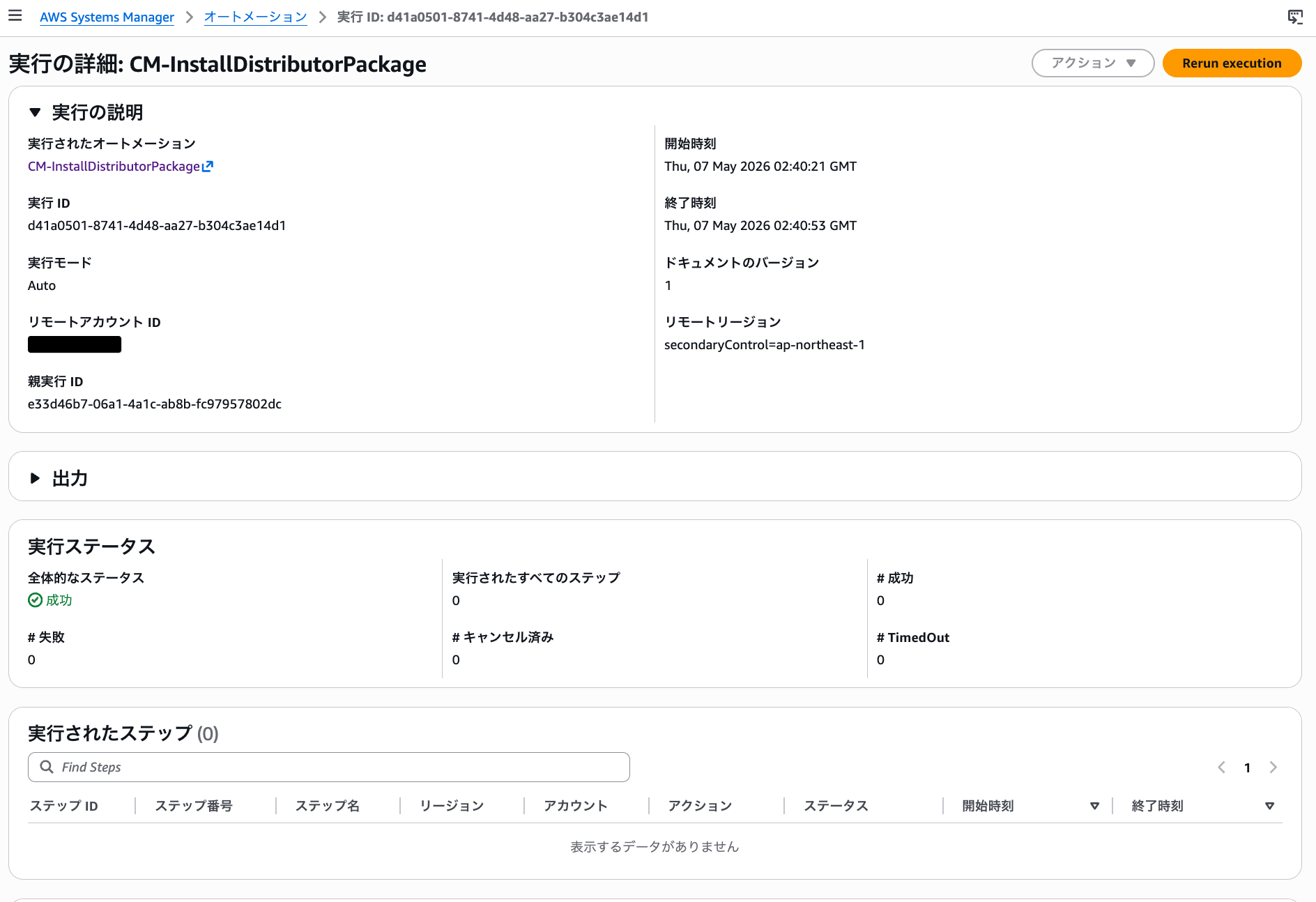1316x902 pixels.
Task: Select start time Thu, 07 May 2026 02:40:21 GMT
Action: tap(760, 167)
